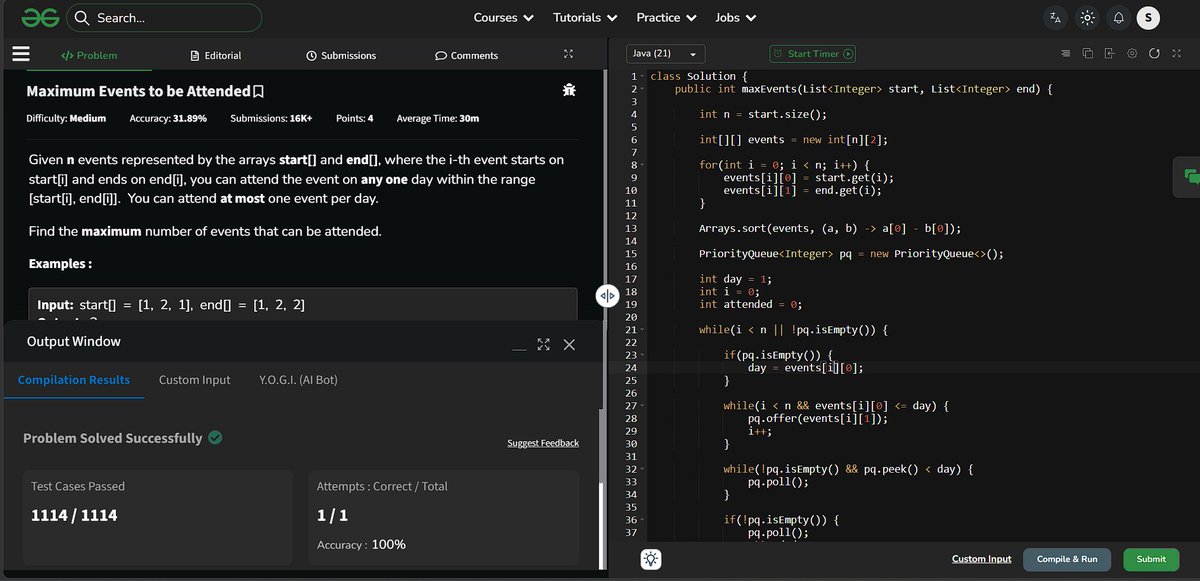
Task: Expand the Jobs menu
Action: (x=735, y=17)
